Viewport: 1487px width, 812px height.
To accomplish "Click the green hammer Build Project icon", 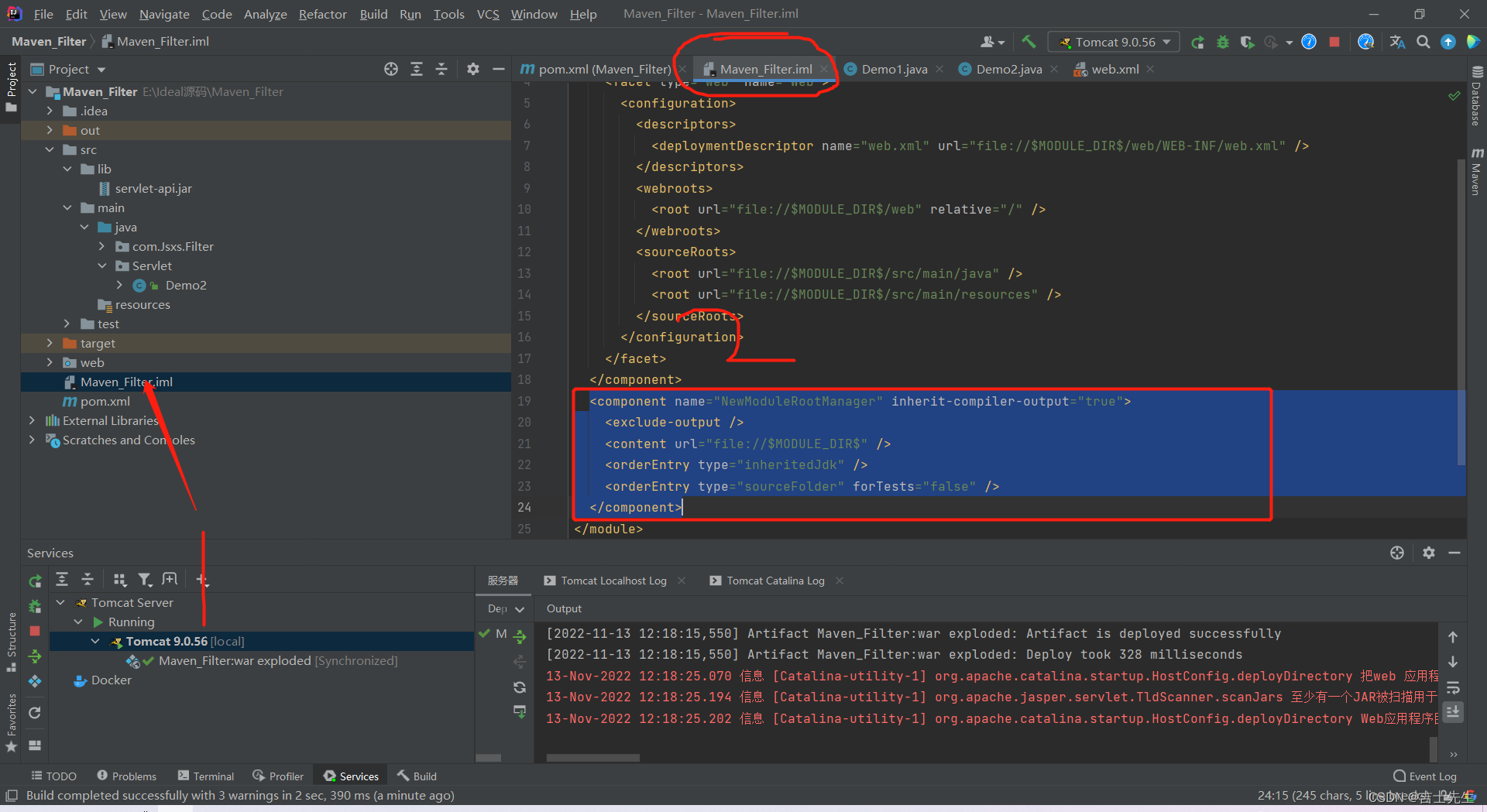I will pos(1029,42).
